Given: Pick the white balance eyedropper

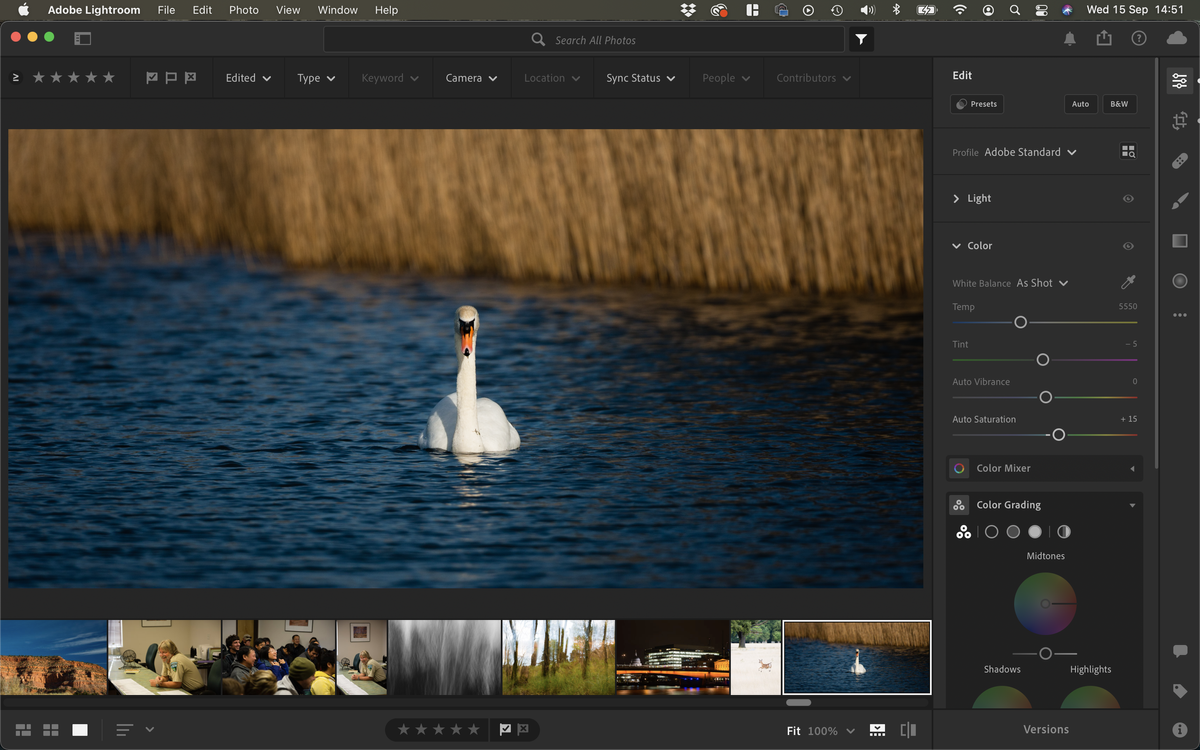Looking at the screenshot, I should coord(1128,283).
